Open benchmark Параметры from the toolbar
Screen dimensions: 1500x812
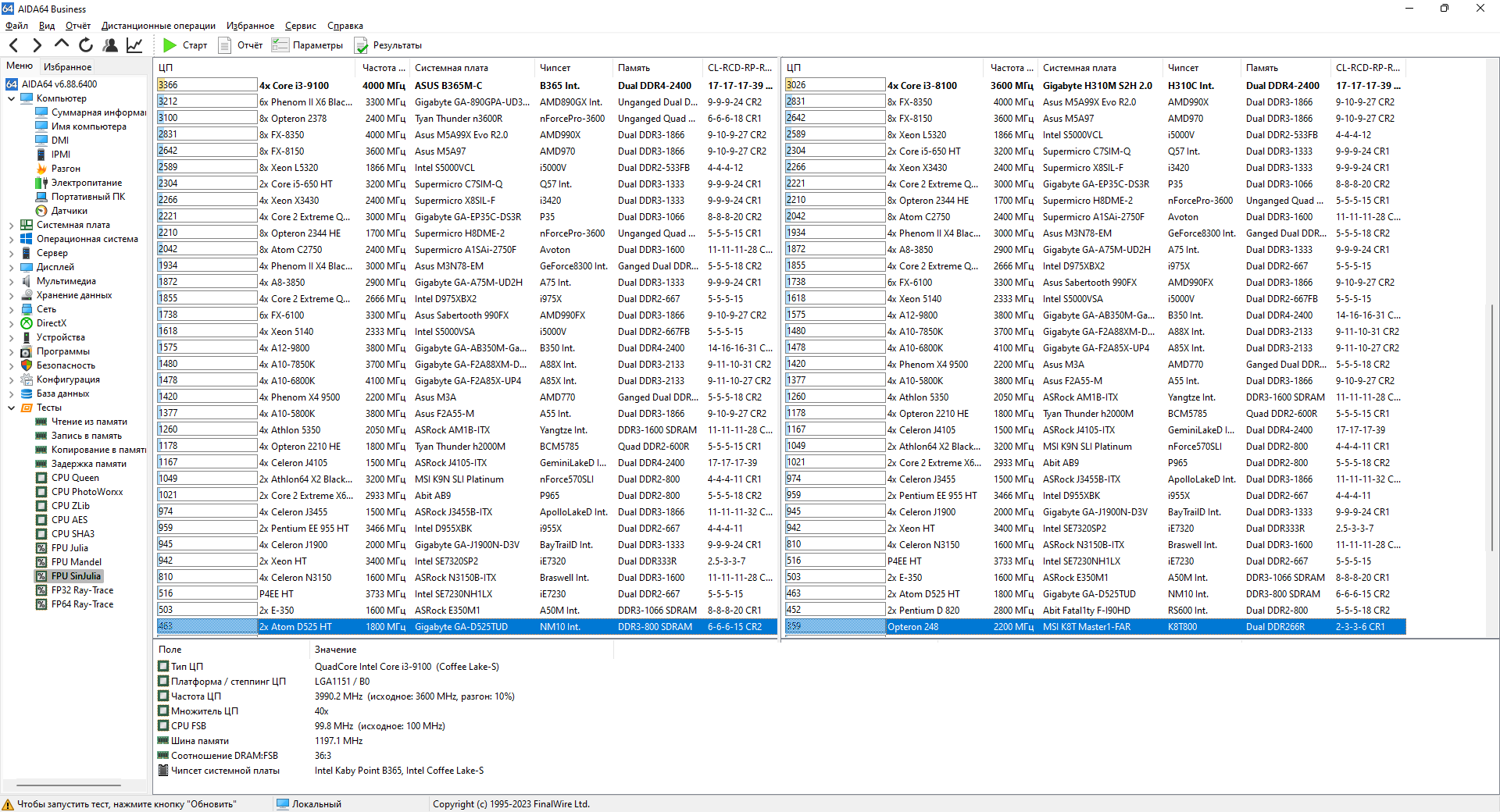click(x=307, y=45)
